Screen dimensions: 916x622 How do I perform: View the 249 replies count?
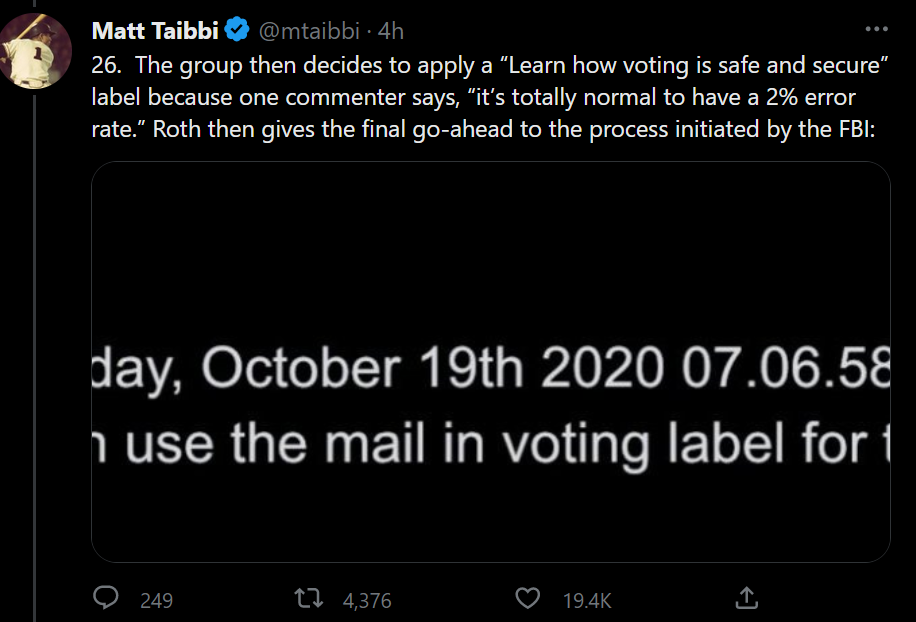pos(156,601)
